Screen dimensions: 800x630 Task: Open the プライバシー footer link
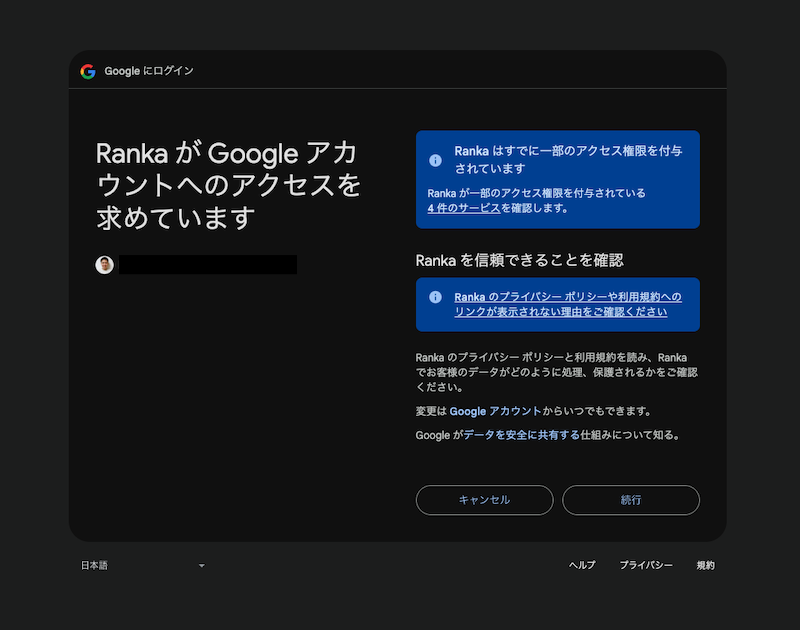pyautogui.click(x=647, y=565)
